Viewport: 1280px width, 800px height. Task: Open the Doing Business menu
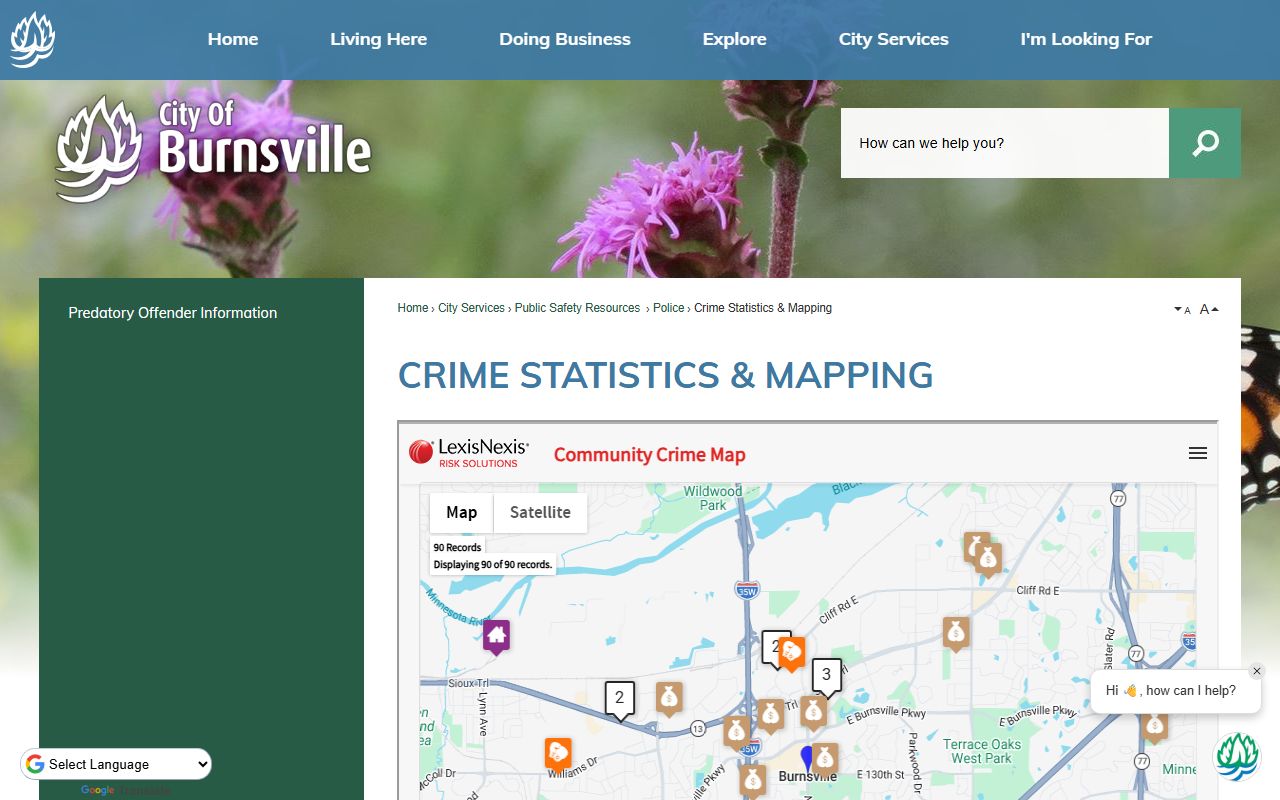565,40
